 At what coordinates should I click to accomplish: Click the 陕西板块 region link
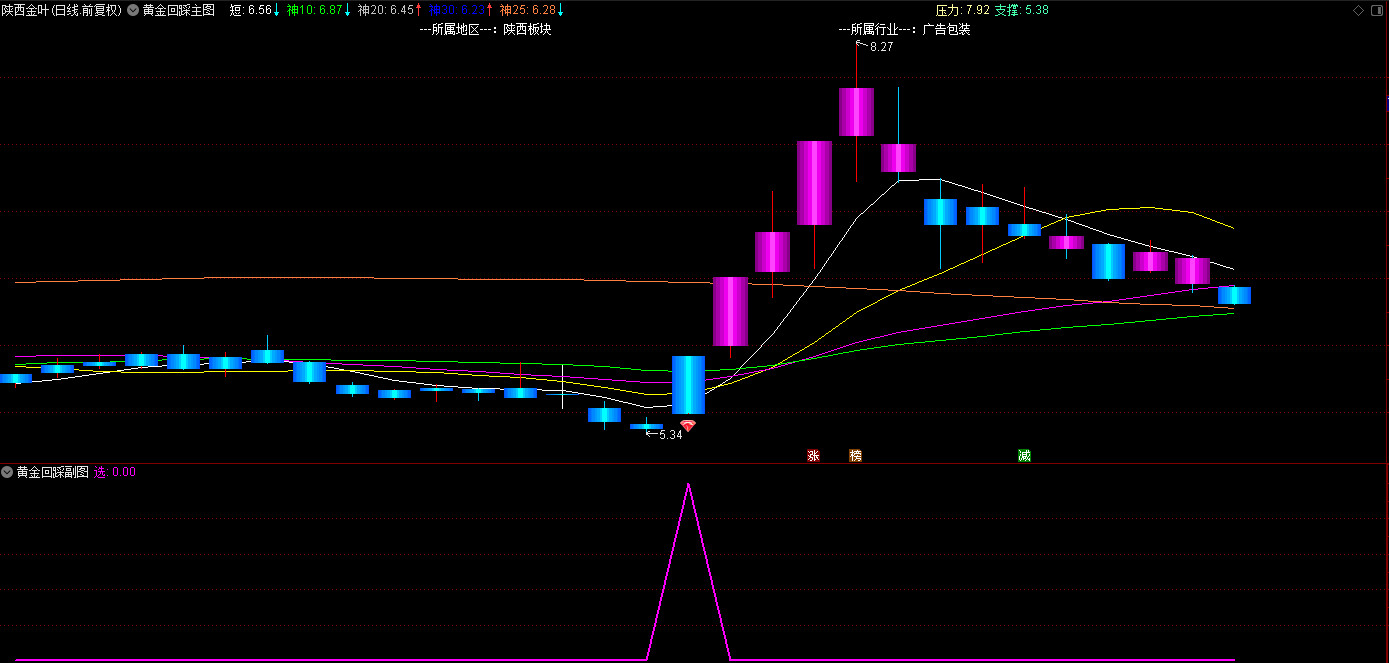point(527,29)
